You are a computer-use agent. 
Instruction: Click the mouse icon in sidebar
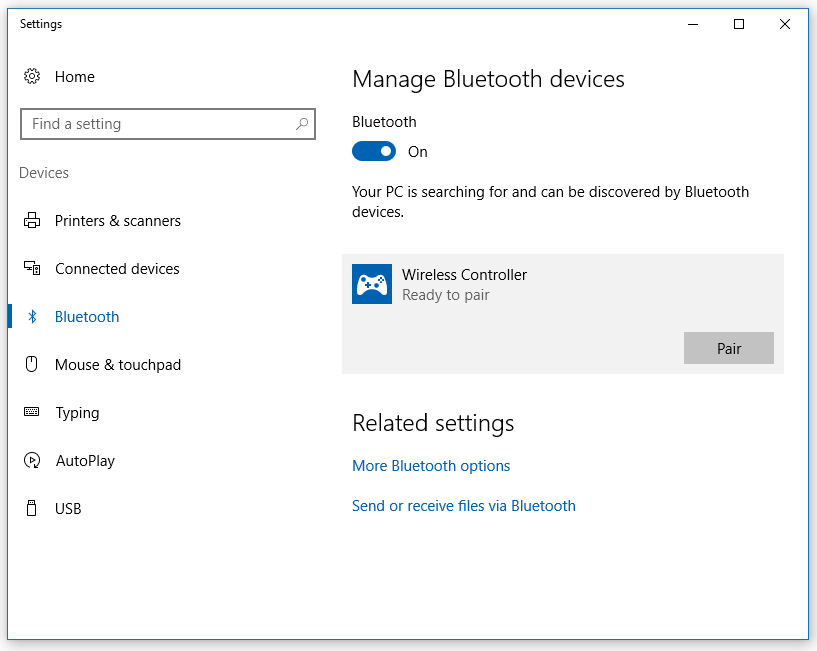coord(32,364)
